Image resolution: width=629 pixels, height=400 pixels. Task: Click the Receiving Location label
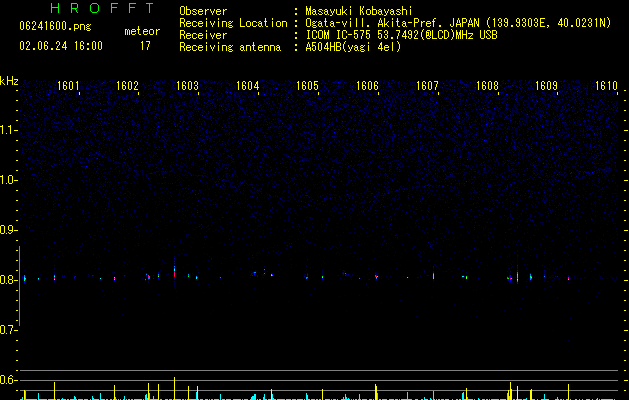(x=233, y=23)
